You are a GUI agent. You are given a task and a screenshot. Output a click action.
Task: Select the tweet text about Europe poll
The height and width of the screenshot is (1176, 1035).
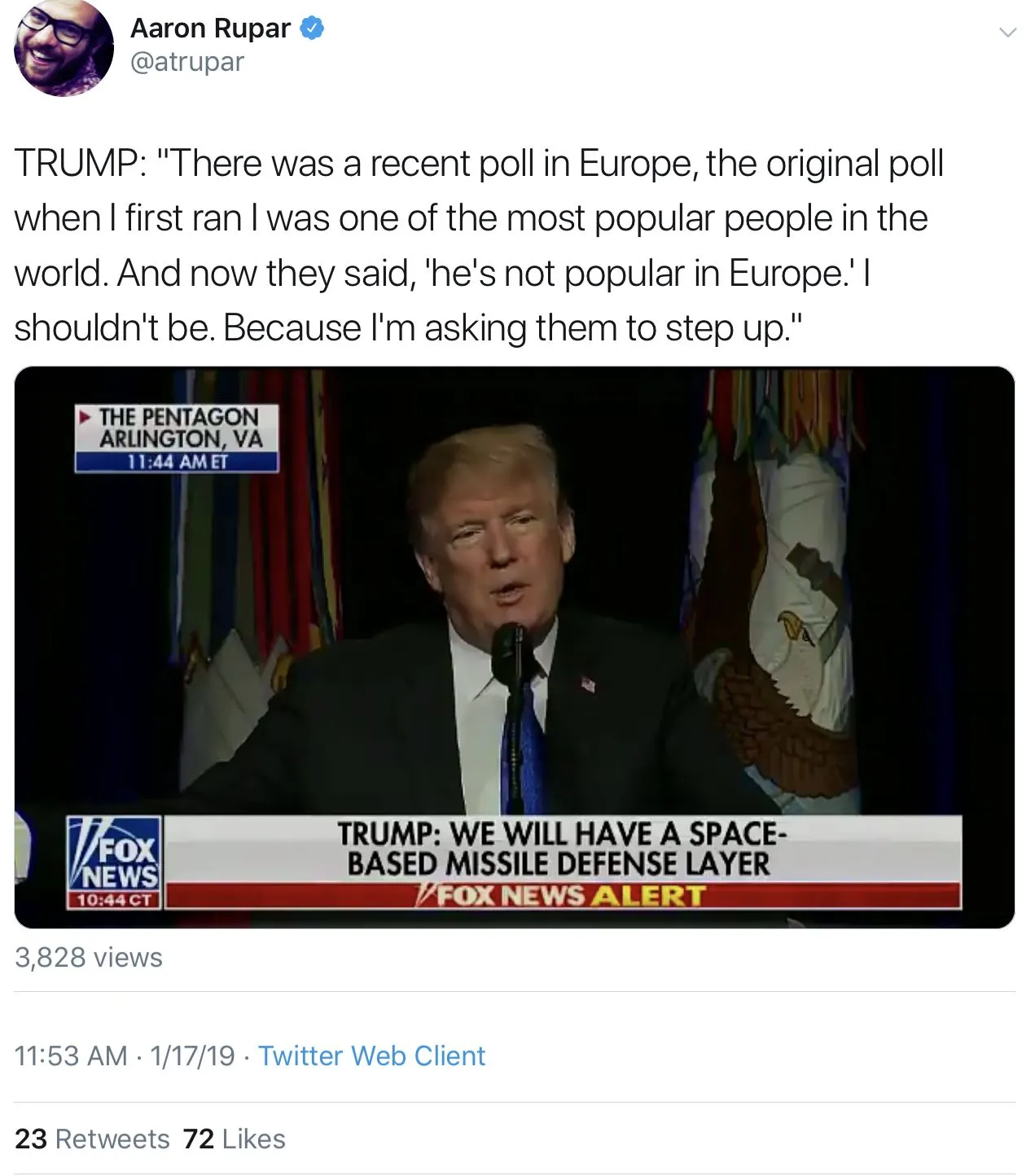coord(479,245)
